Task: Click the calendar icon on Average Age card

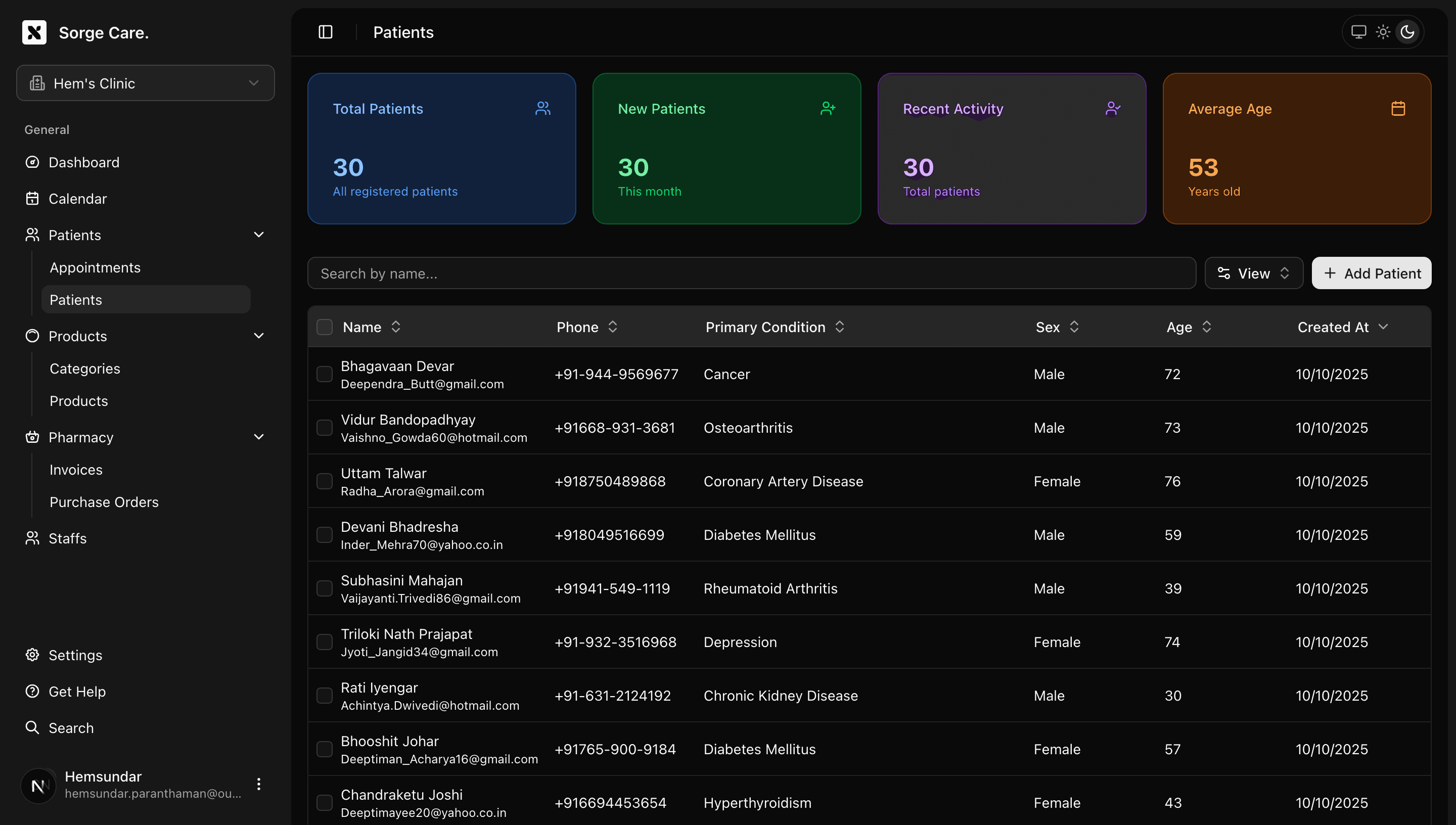Action: [x=1398, y=108]
